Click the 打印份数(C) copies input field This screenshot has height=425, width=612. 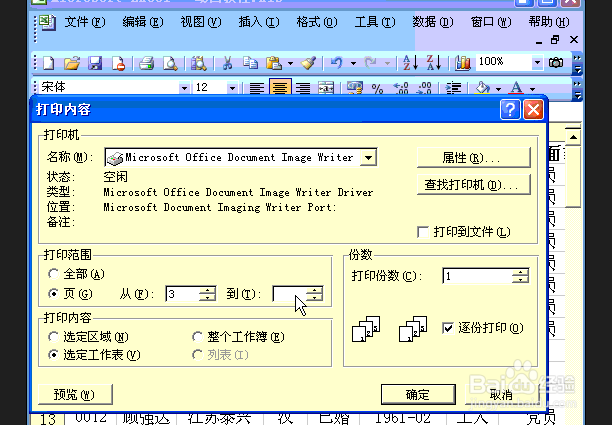(x=477, y=276)
